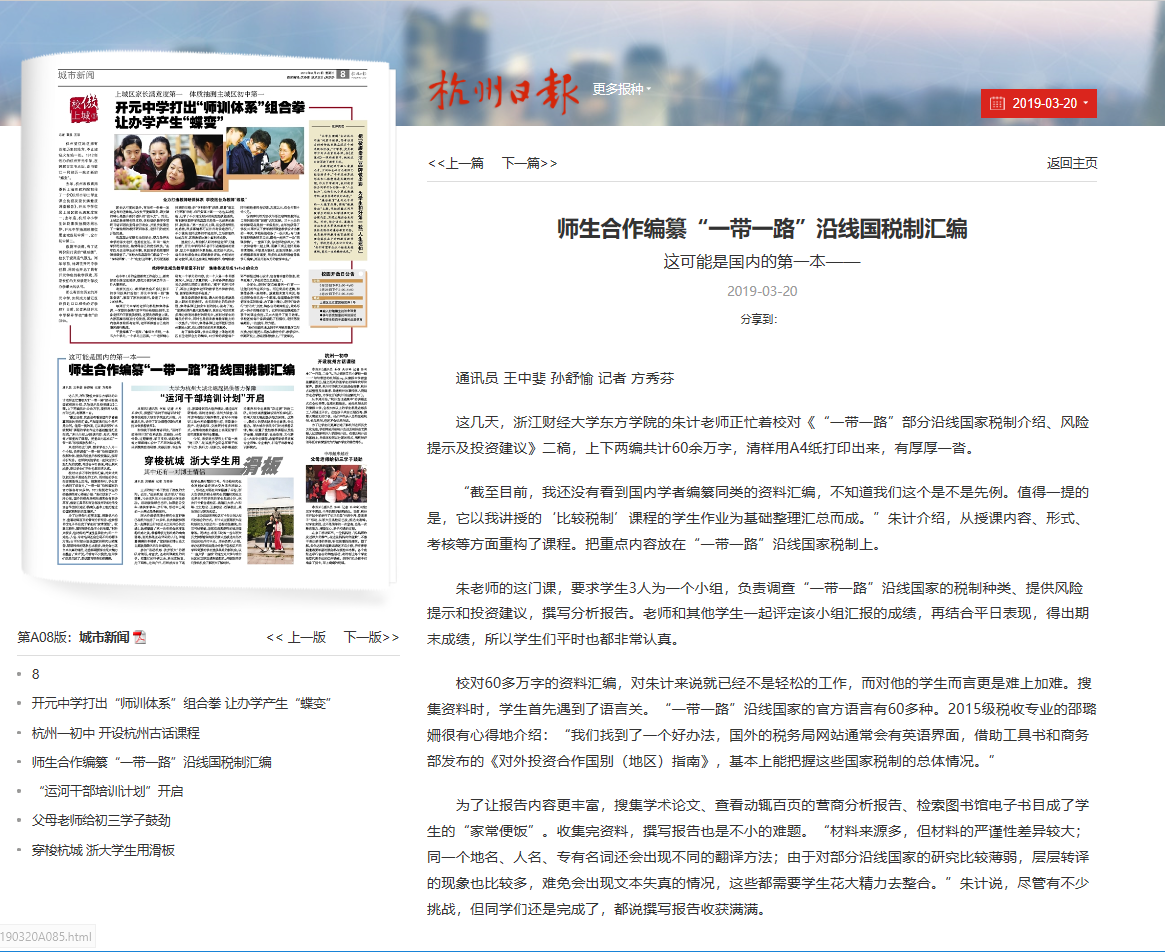The height and width of the screenshot is (952, 1165).
Task: Open article 穿梭杭城 浙大学生用滑板
Action: 103,849
